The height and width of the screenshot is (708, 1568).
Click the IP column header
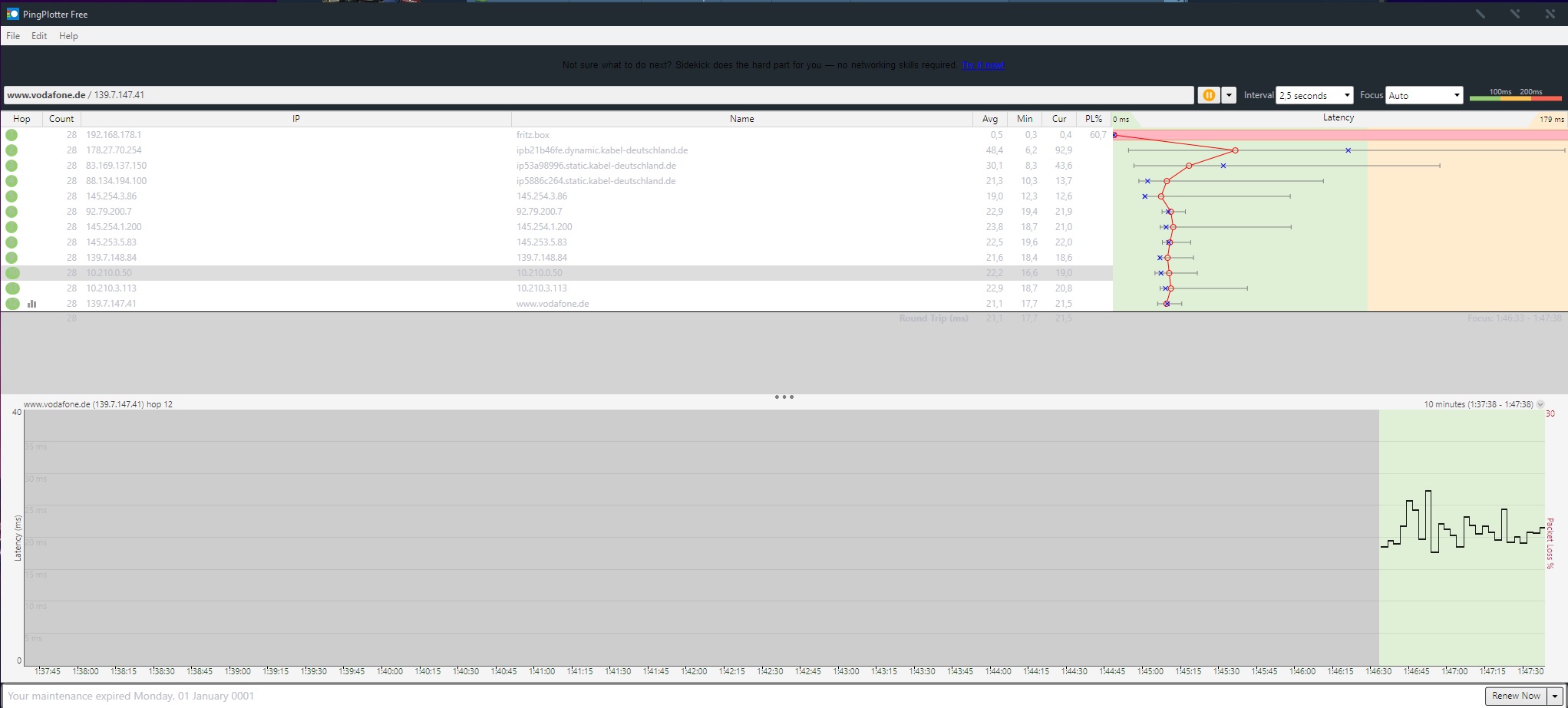point(296,119)
